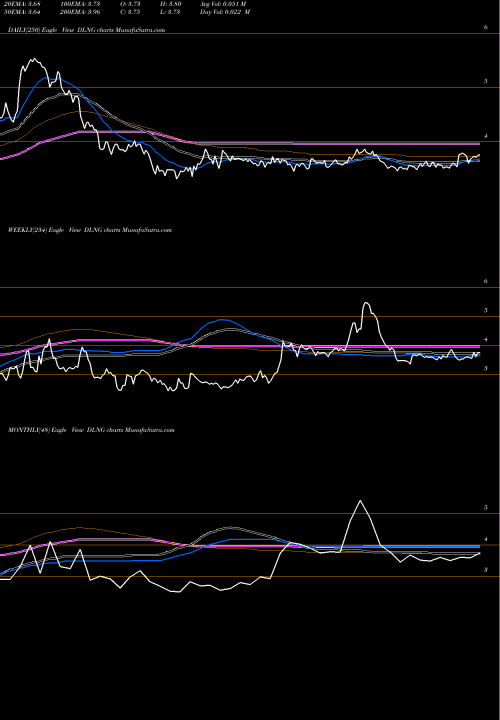The width and height of the screenshot is (500, 720).
Task: Click price label 4 on monthly chart axis
Action: coord(485,539)
